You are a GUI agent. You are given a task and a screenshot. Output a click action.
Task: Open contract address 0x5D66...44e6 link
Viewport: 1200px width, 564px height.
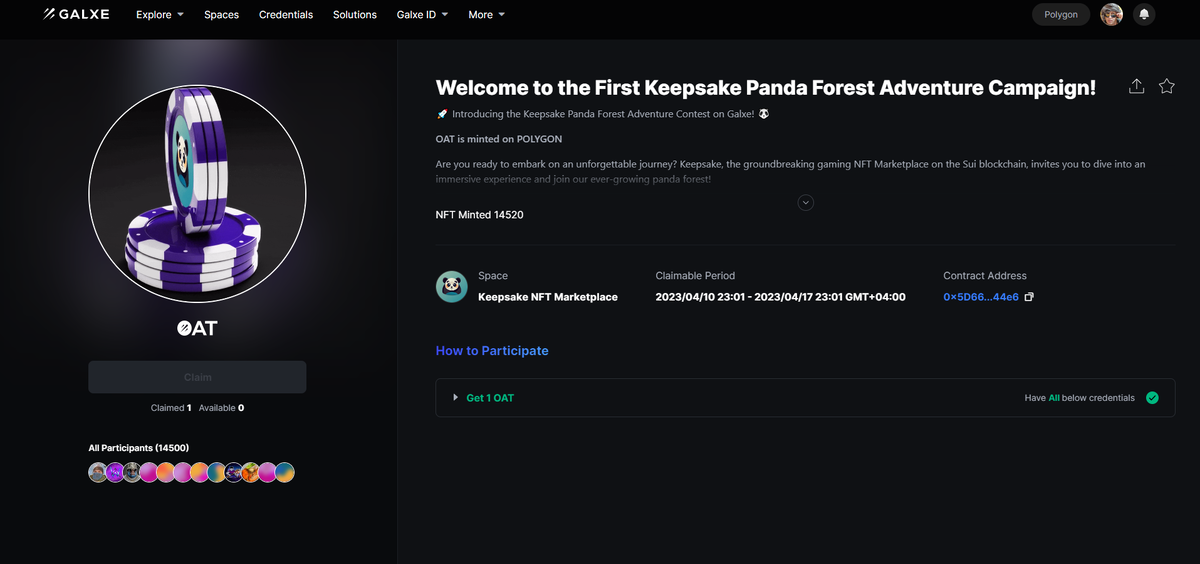pos(981,297)
